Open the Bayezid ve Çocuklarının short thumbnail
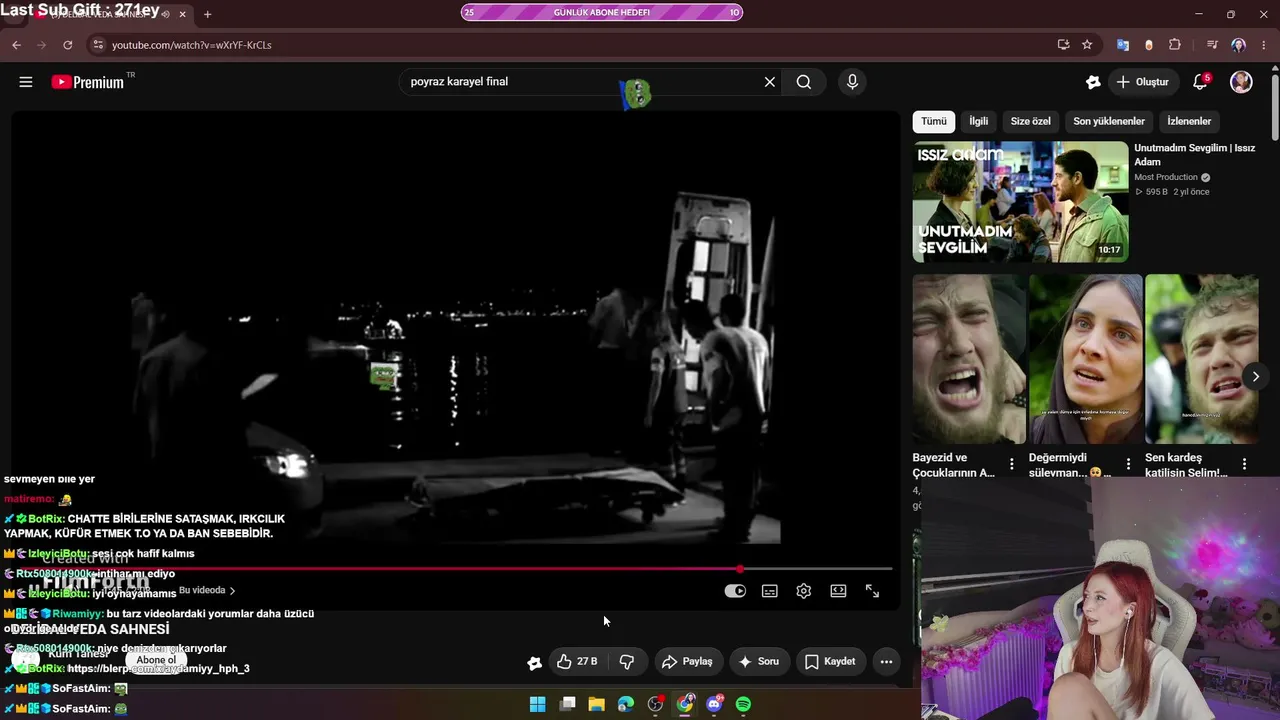The height and width of the screenshot is (720, 1280). coord(969,359)
